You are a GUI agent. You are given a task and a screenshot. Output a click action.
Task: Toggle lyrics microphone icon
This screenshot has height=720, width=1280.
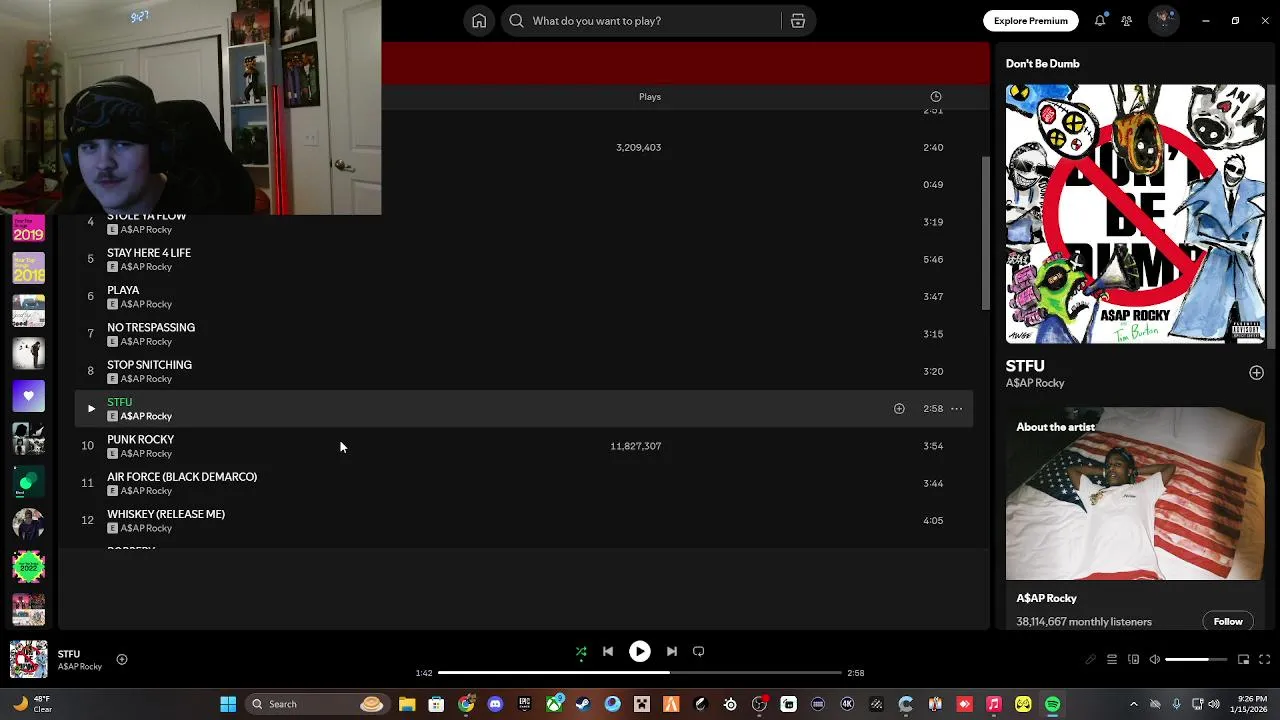tap(1091, 660)
